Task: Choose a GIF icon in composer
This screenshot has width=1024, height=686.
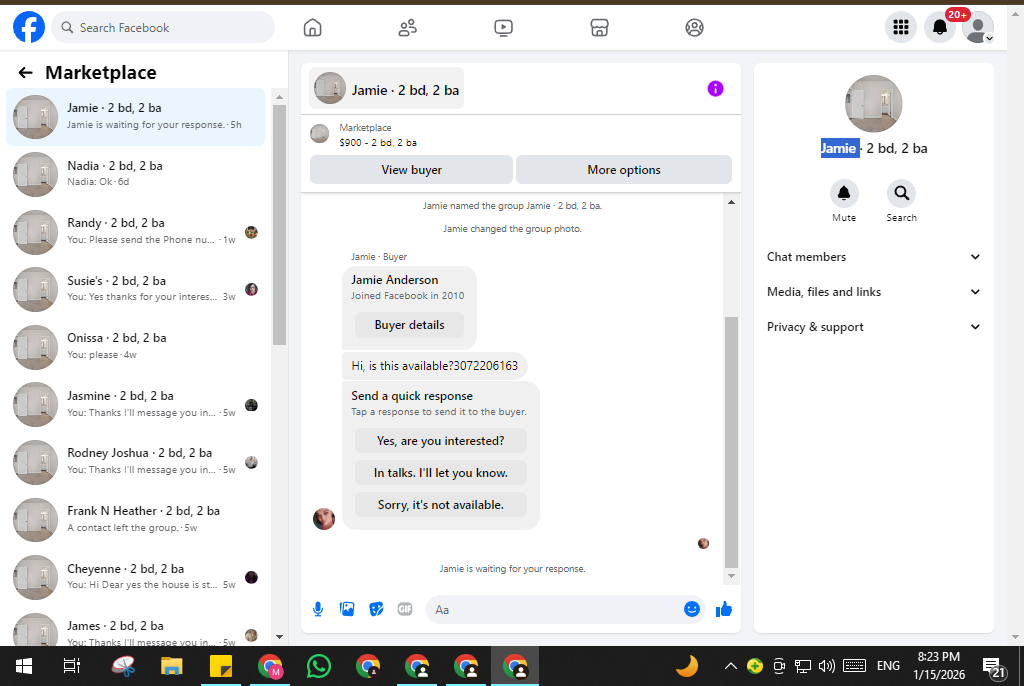Action: tap(405, 610)
